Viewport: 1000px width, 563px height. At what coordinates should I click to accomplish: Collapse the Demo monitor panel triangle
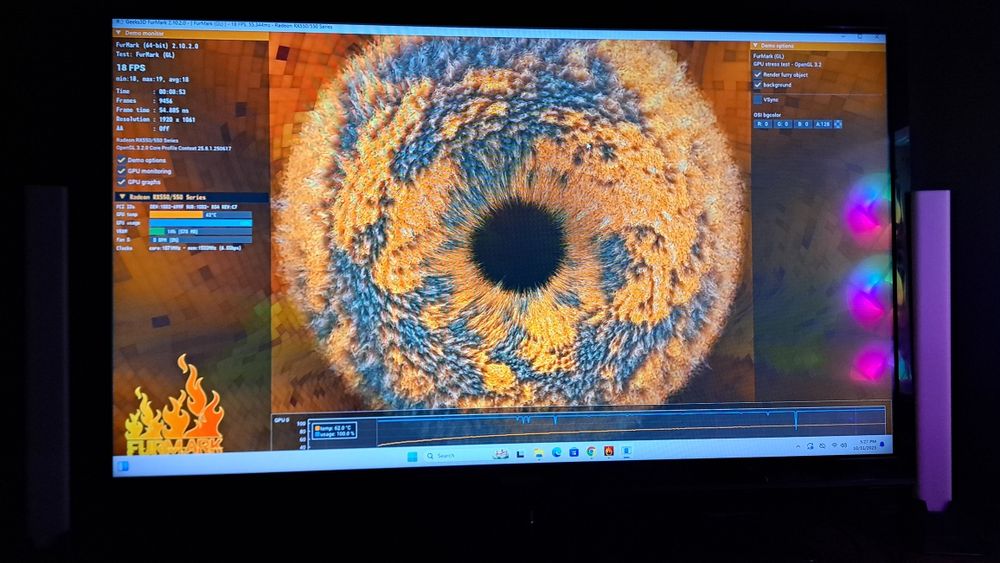point(119,33)
